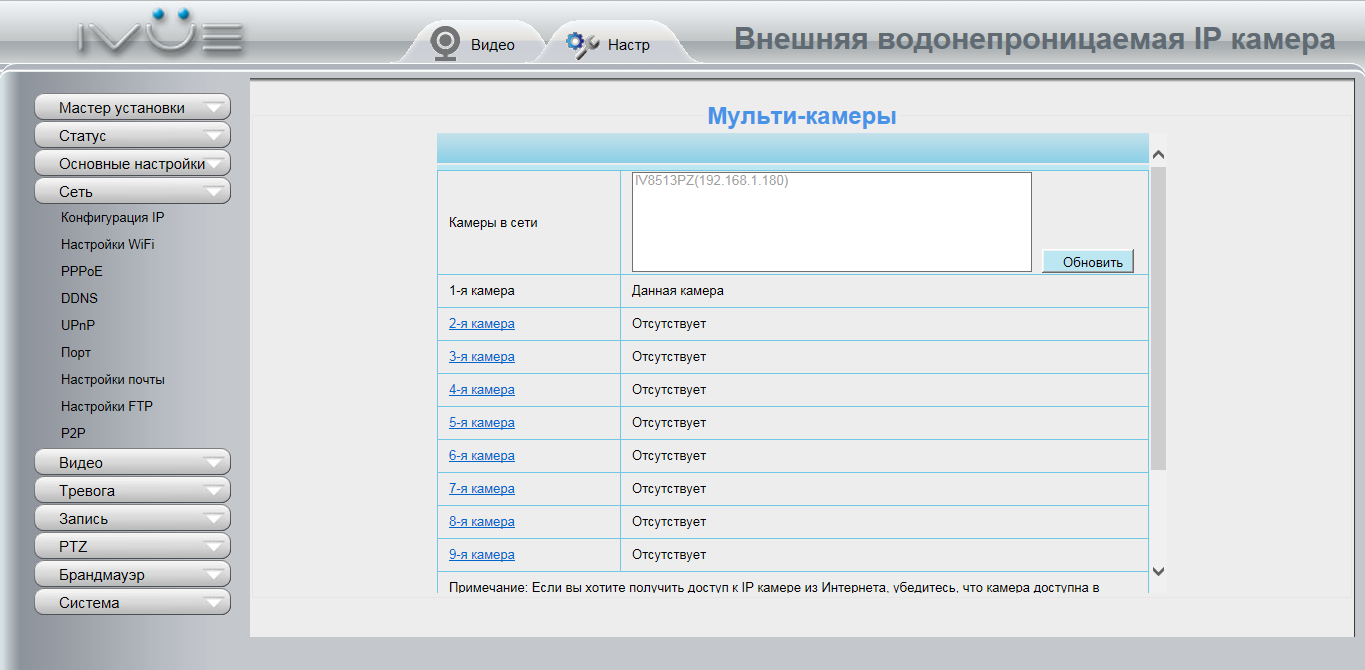Click the 5-я камера link

482,422
